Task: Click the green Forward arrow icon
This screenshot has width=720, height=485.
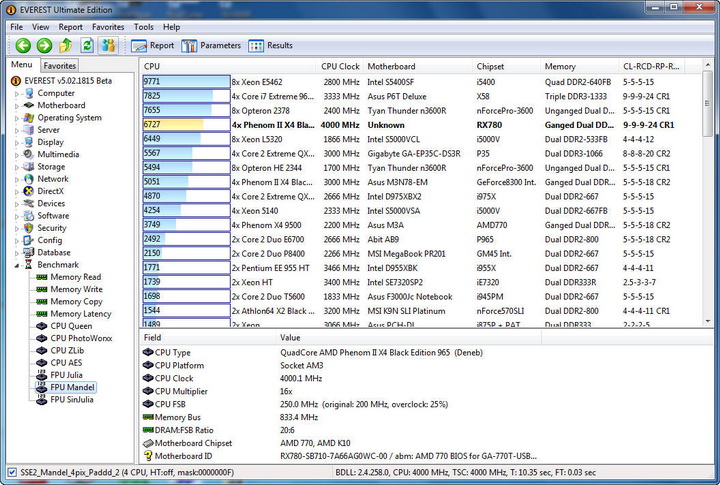Action: pos(45,45)
